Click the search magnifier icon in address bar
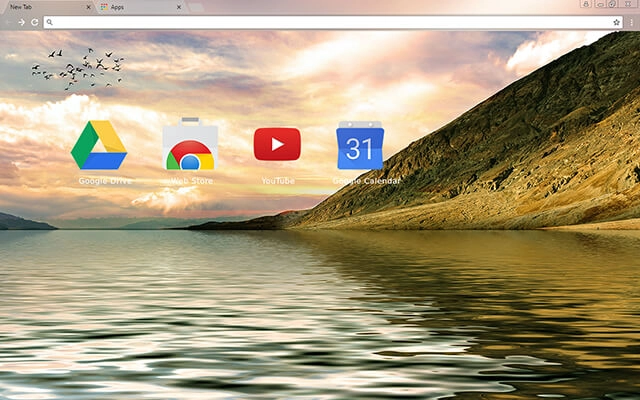This screenshot has height=400, width=640. coord(49,22)
